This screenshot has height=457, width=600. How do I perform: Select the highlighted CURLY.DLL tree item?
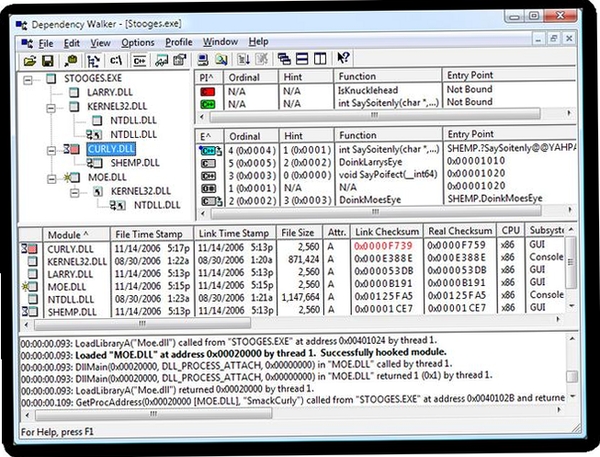111,149
